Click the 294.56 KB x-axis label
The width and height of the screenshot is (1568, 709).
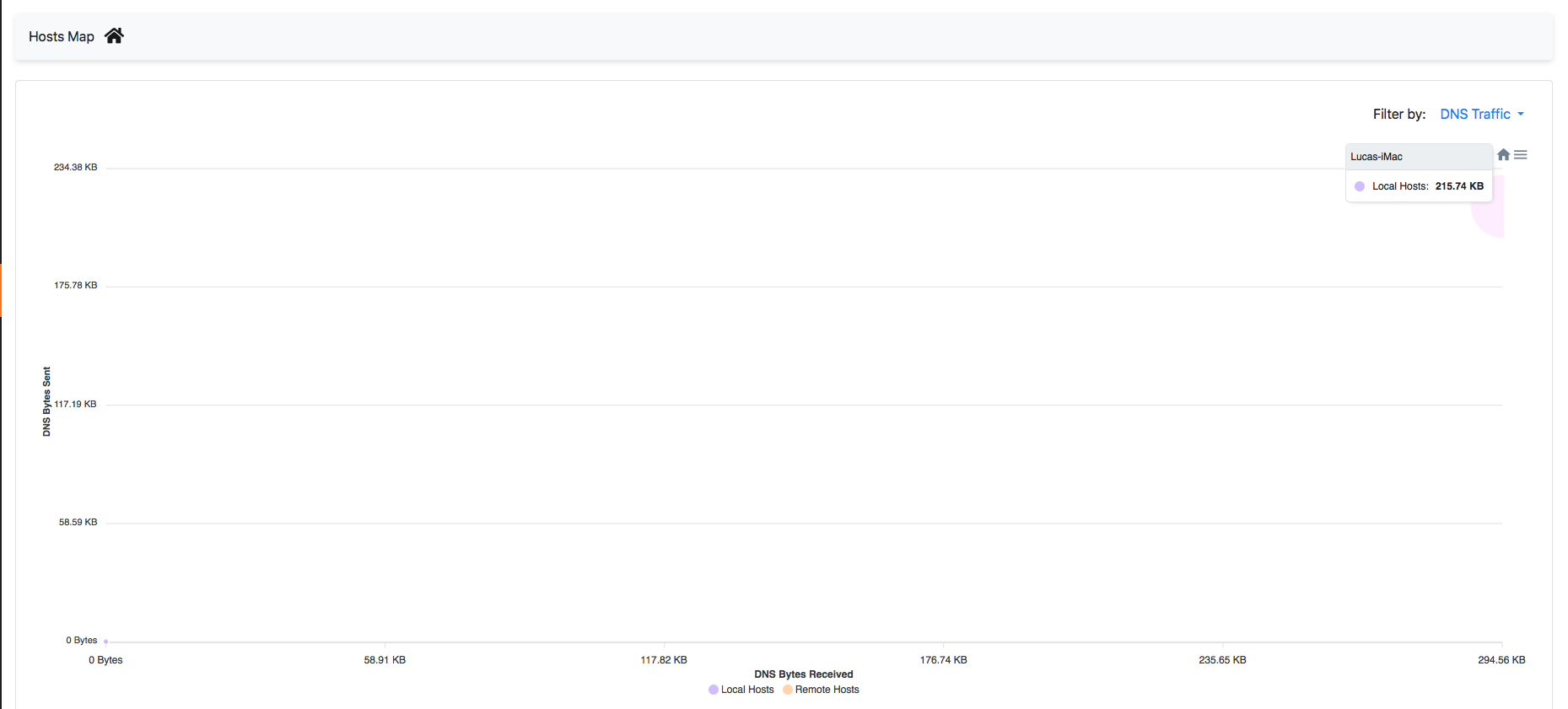tap(1501, 660)
